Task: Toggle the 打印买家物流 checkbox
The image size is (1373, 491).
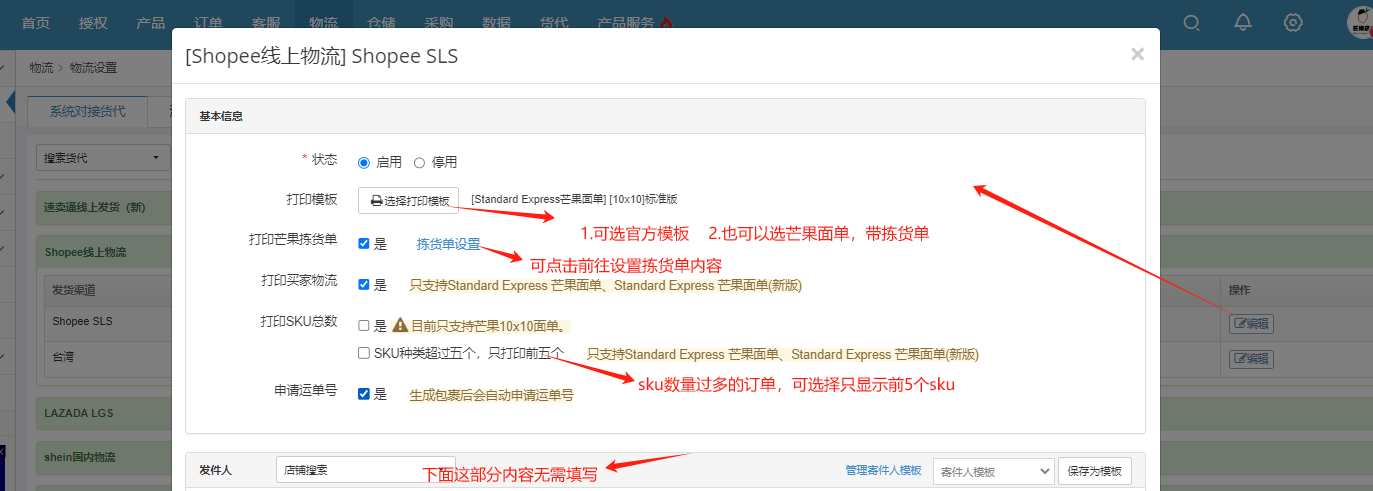Action: tap(364, 285)
